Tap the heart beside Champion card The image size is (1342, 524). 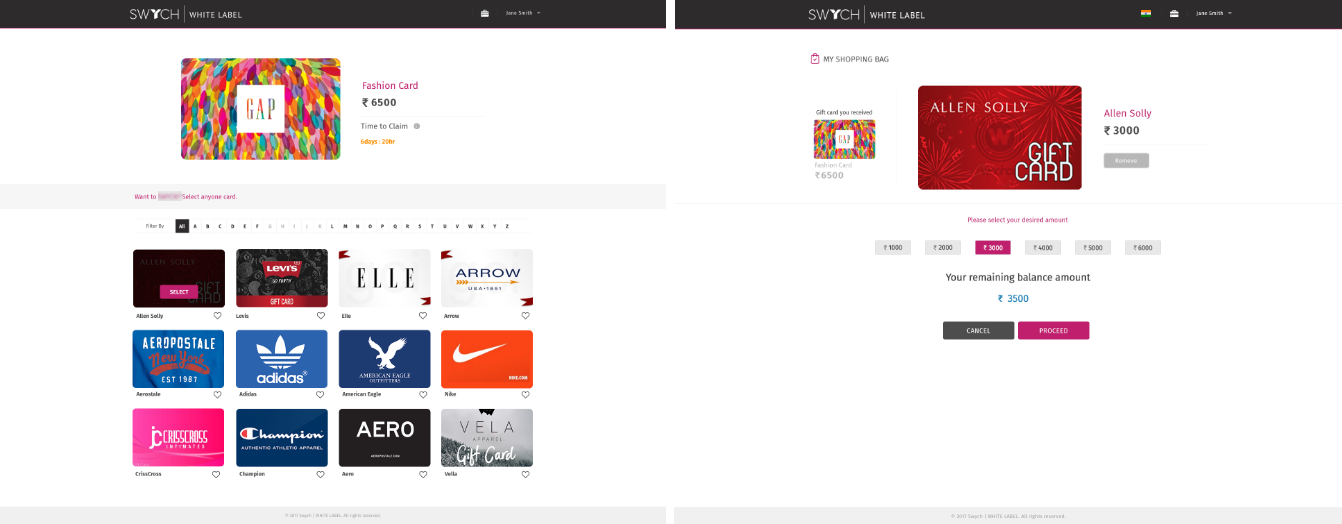[321, 475]
